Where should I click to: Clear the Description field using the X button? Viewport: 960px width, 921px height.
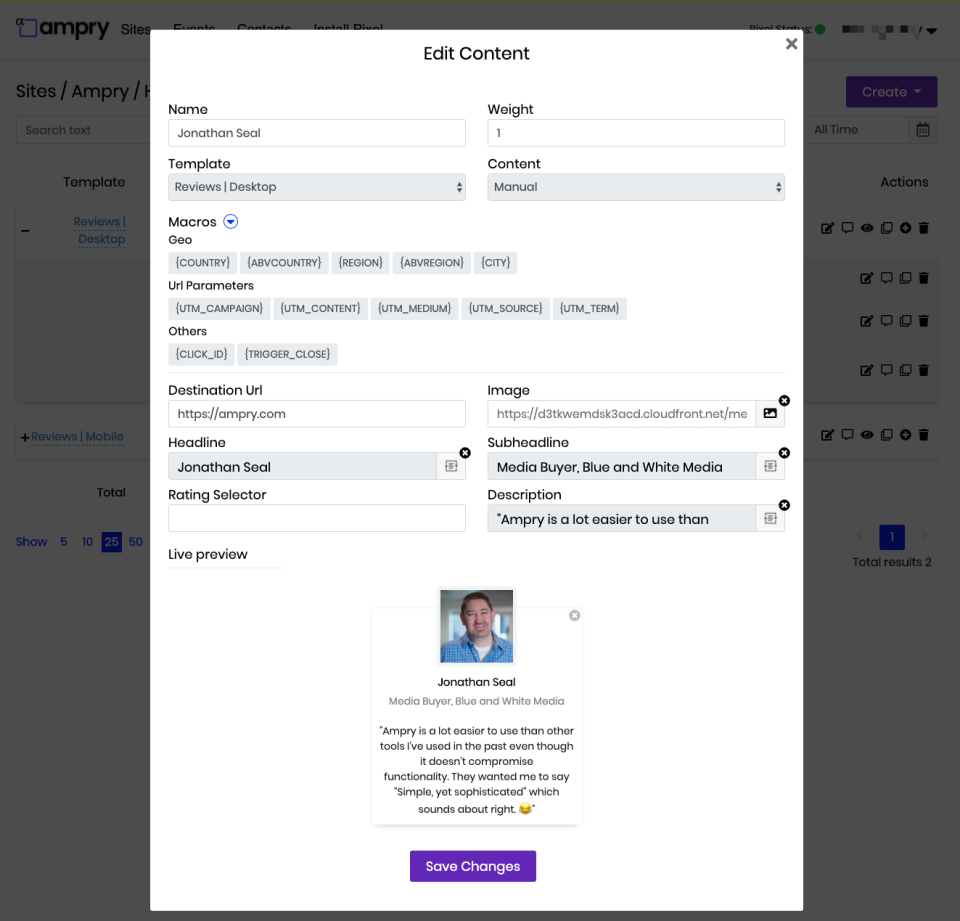click(x=785, y=505)
